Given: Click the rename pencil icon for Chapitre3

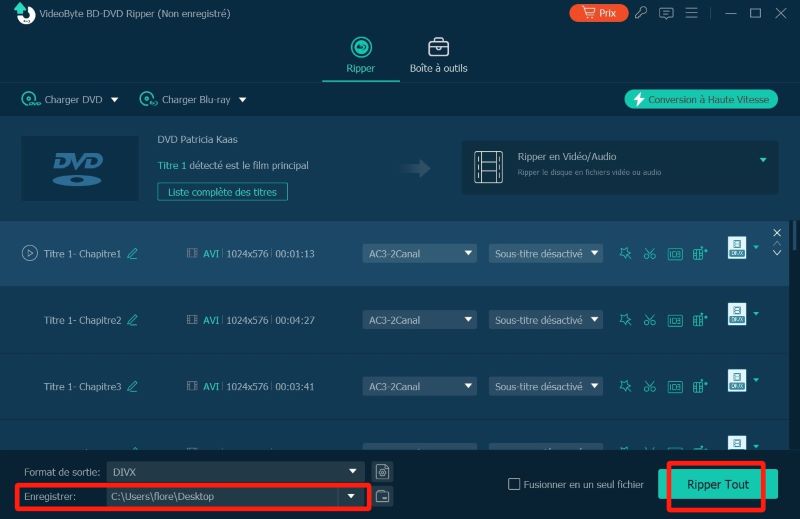Looking at the screenshot, I should click(x=133, y=386).
